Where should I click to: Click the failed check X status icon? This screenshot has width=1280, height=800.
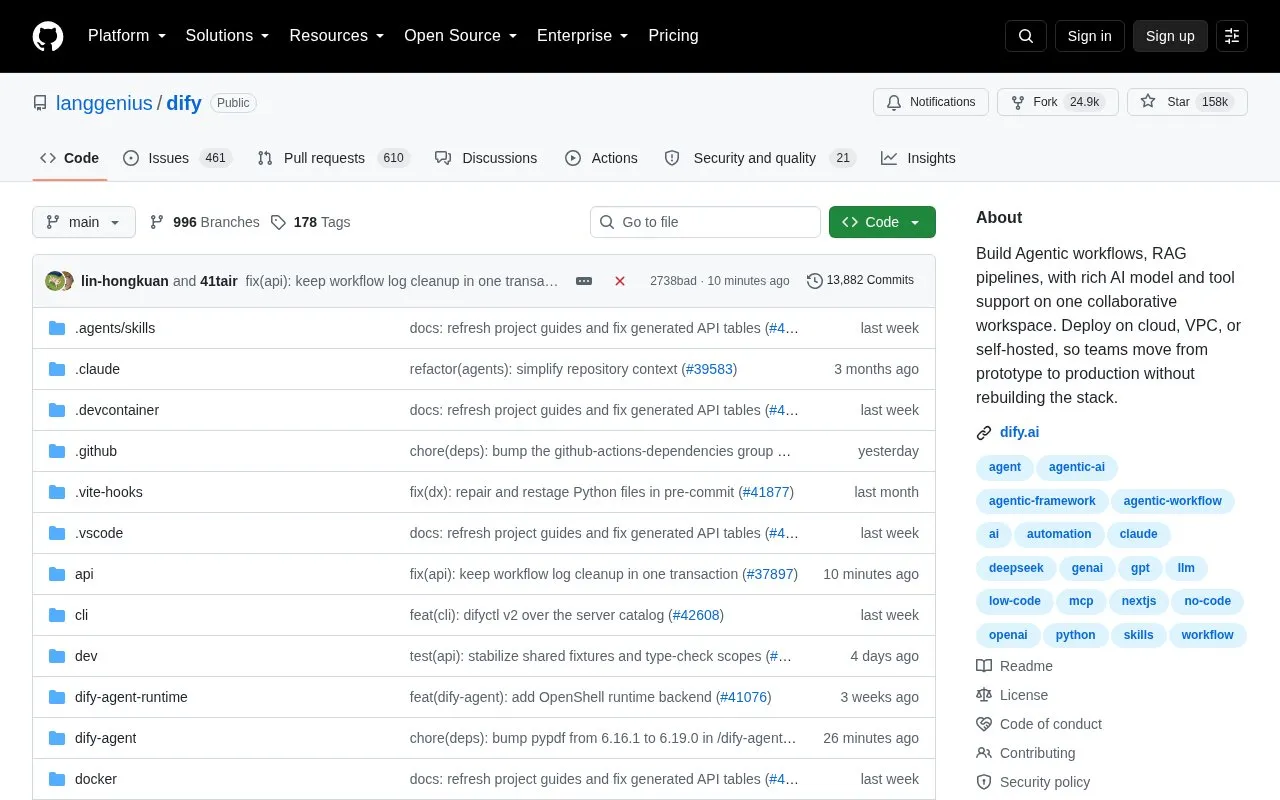(x=620, y=281)
